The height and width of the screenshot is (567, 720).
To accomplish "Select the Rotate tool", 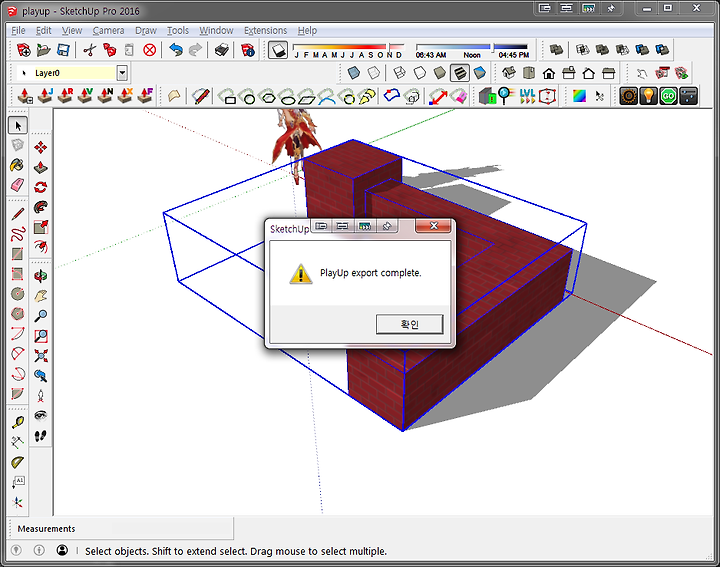I will [41, 187].
